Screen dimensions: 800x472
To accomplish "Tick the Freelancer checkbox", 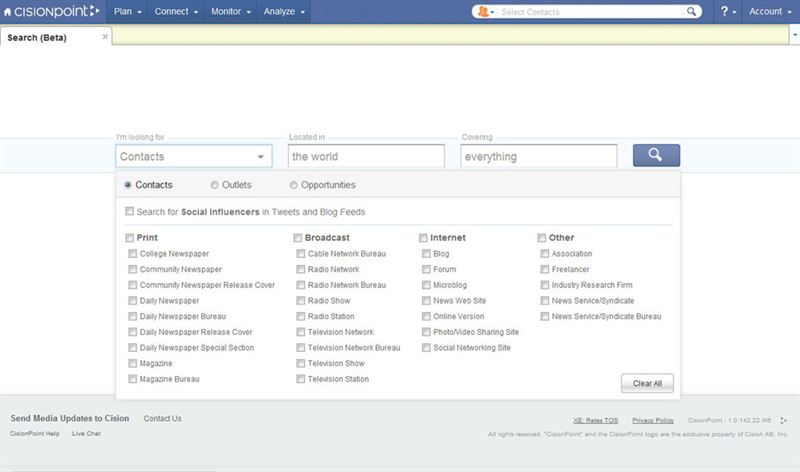I will 545,270.
